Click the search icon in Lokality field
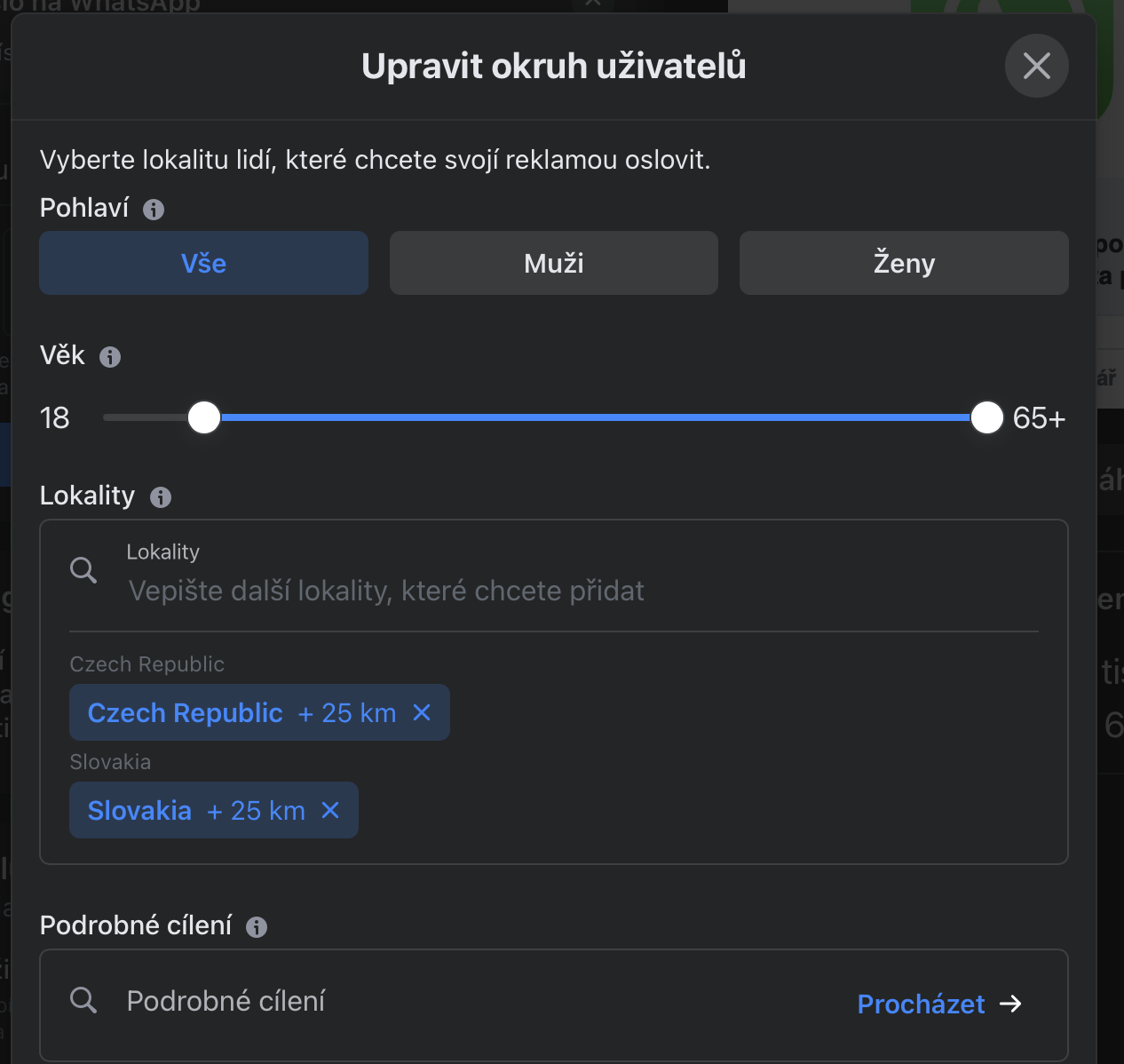Screen dimensions: 1124x1064 tap(83, 570)
